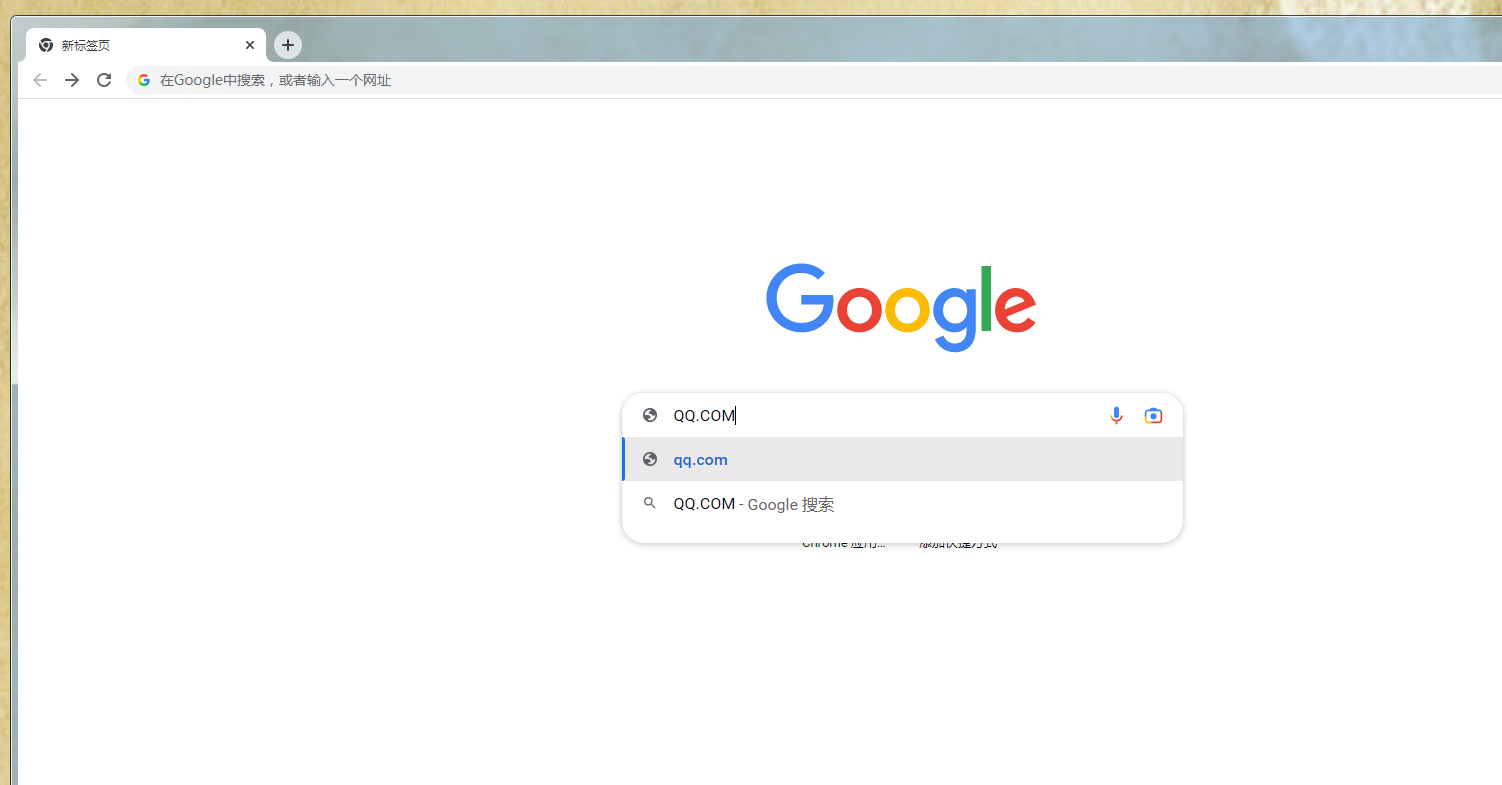Click the 添加快捷方式 shortcut button
The width and height of the screenshot is (1502, 785).
pyautogui.click(x=958, y=544)
